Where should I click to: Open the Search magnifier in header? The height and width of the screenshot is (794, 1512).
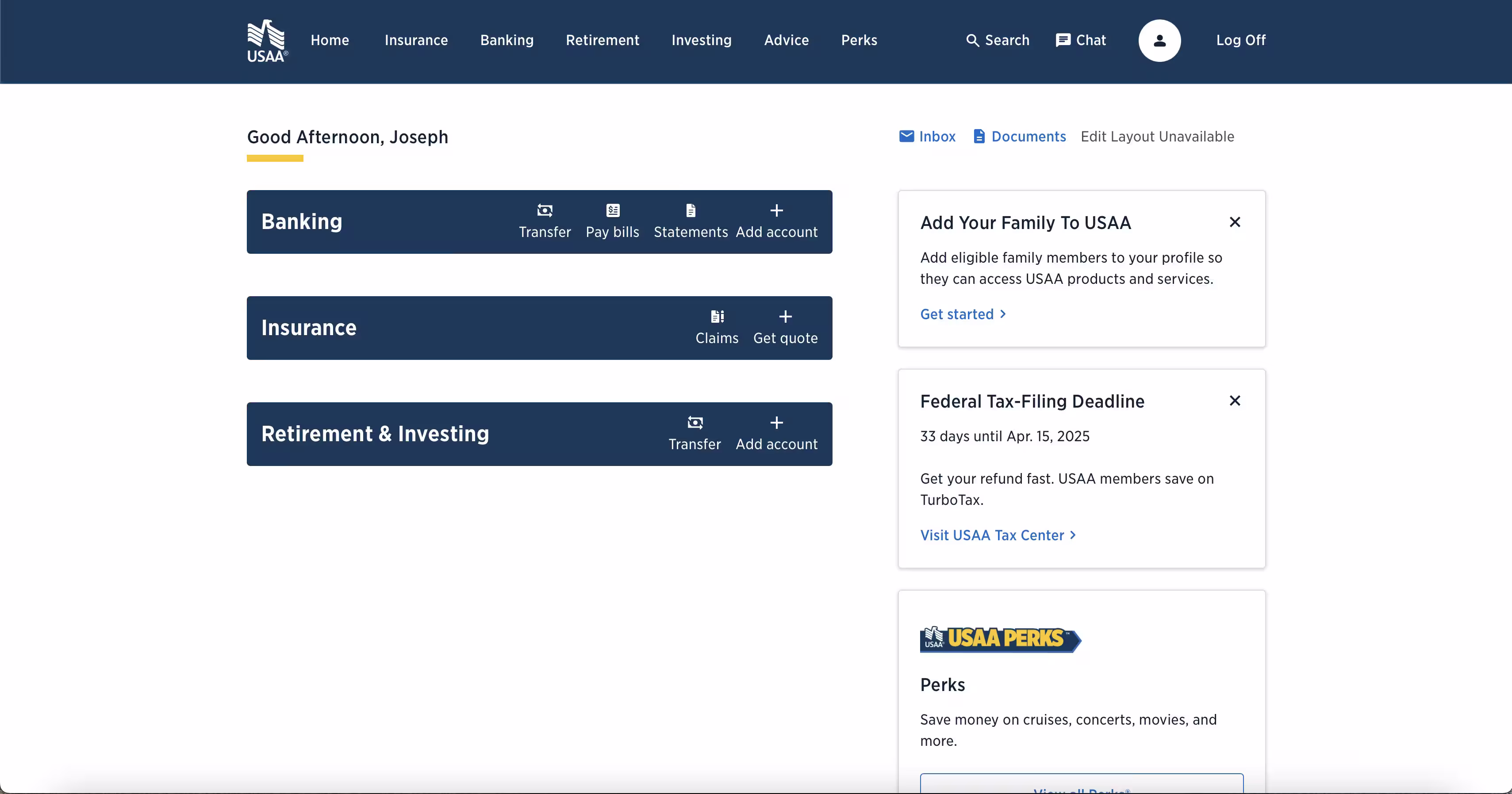tap(997, 40)
